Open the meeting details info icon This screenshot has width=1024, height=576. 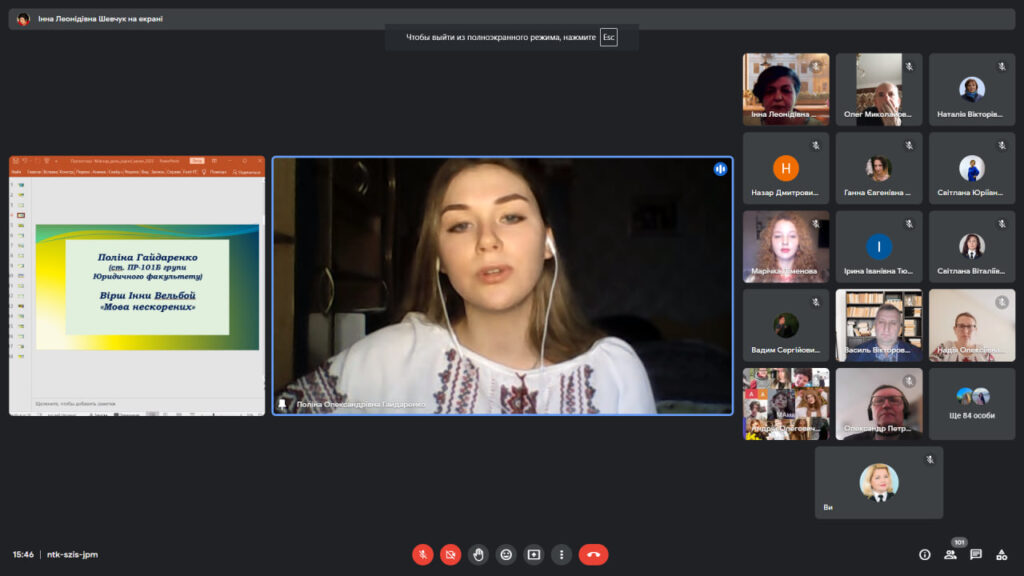pos(924,554)
